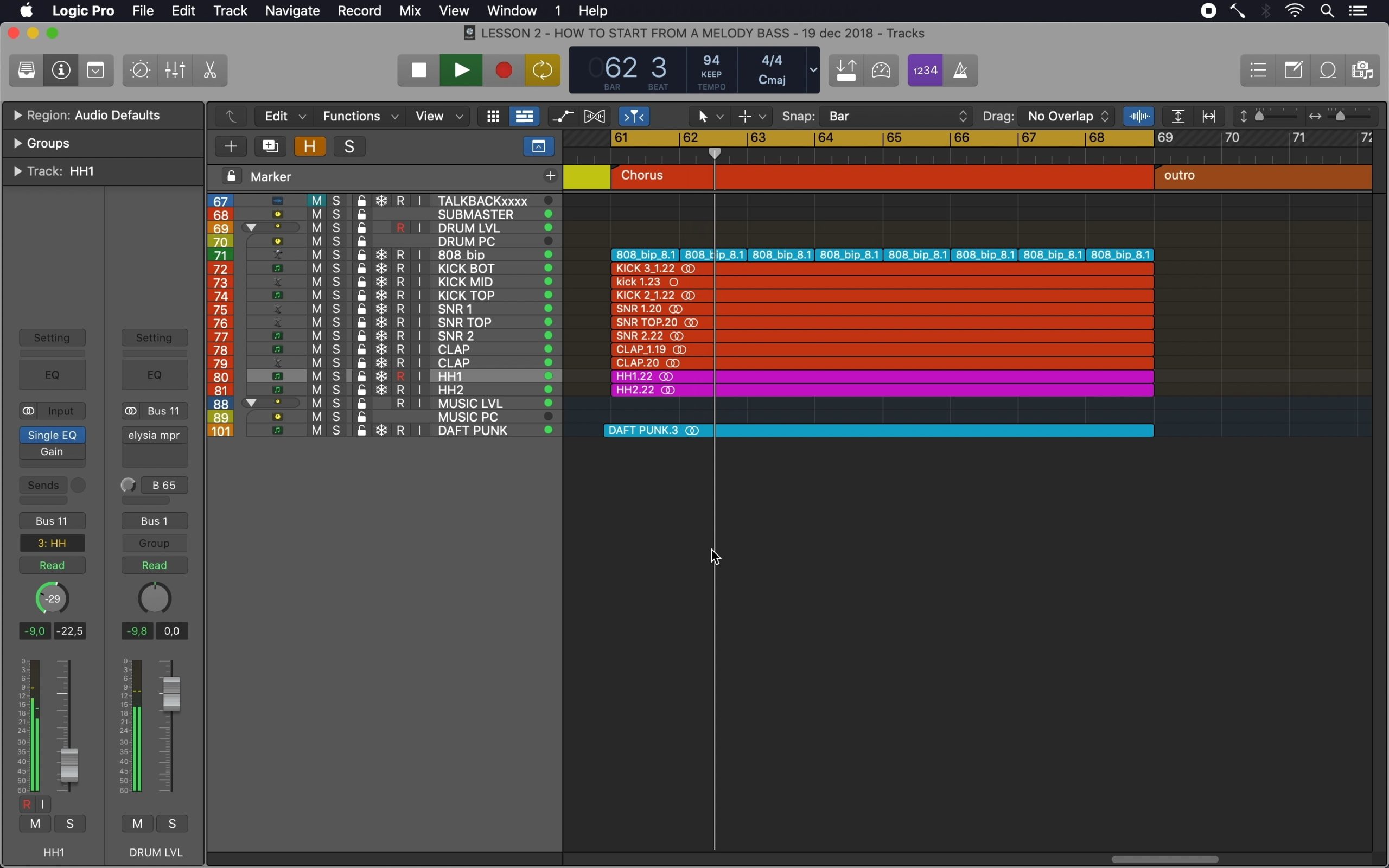Expand the Groups disclosure triangle
1389x868 pixels.
(x=17, y=143)
